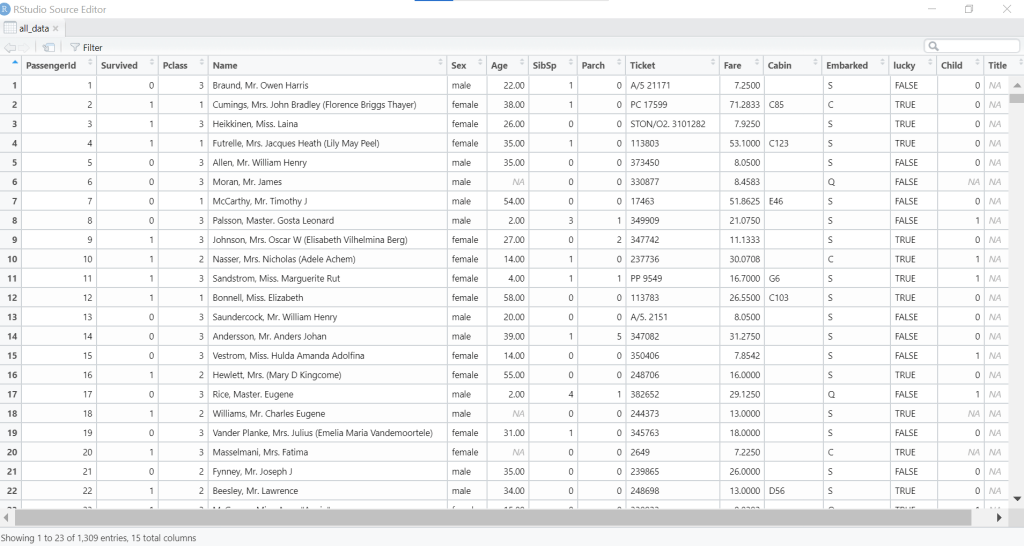The height and width of the screenshot is (546, 1024).
Task: Toggle sort on the Name column
Action: coord(441,65)
